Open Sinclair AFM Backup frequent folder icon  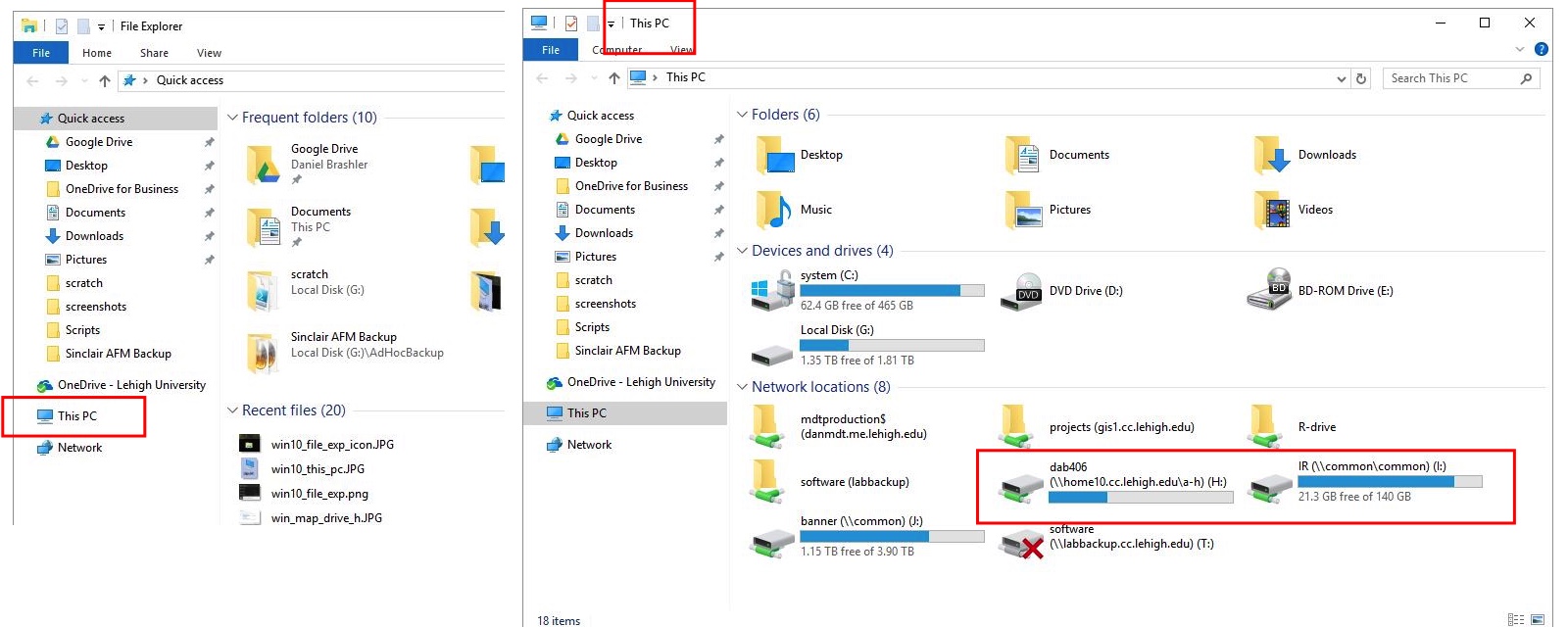[263, 354]
